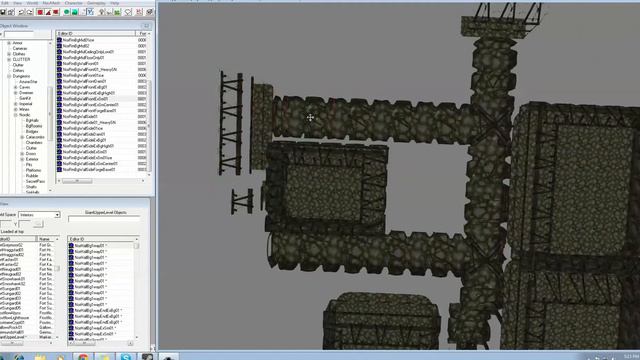Click the Save plugin toolbar icon
640x360 pixels.
[3, 12]
